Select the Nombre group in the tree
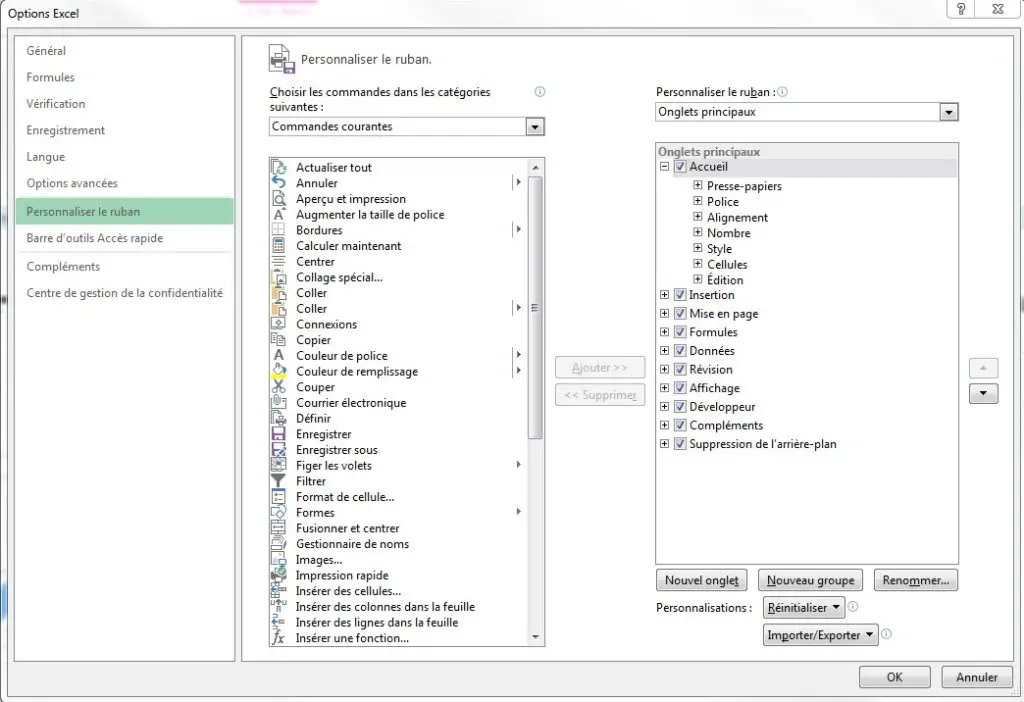The image size is (1024, 702). [729, 233]
